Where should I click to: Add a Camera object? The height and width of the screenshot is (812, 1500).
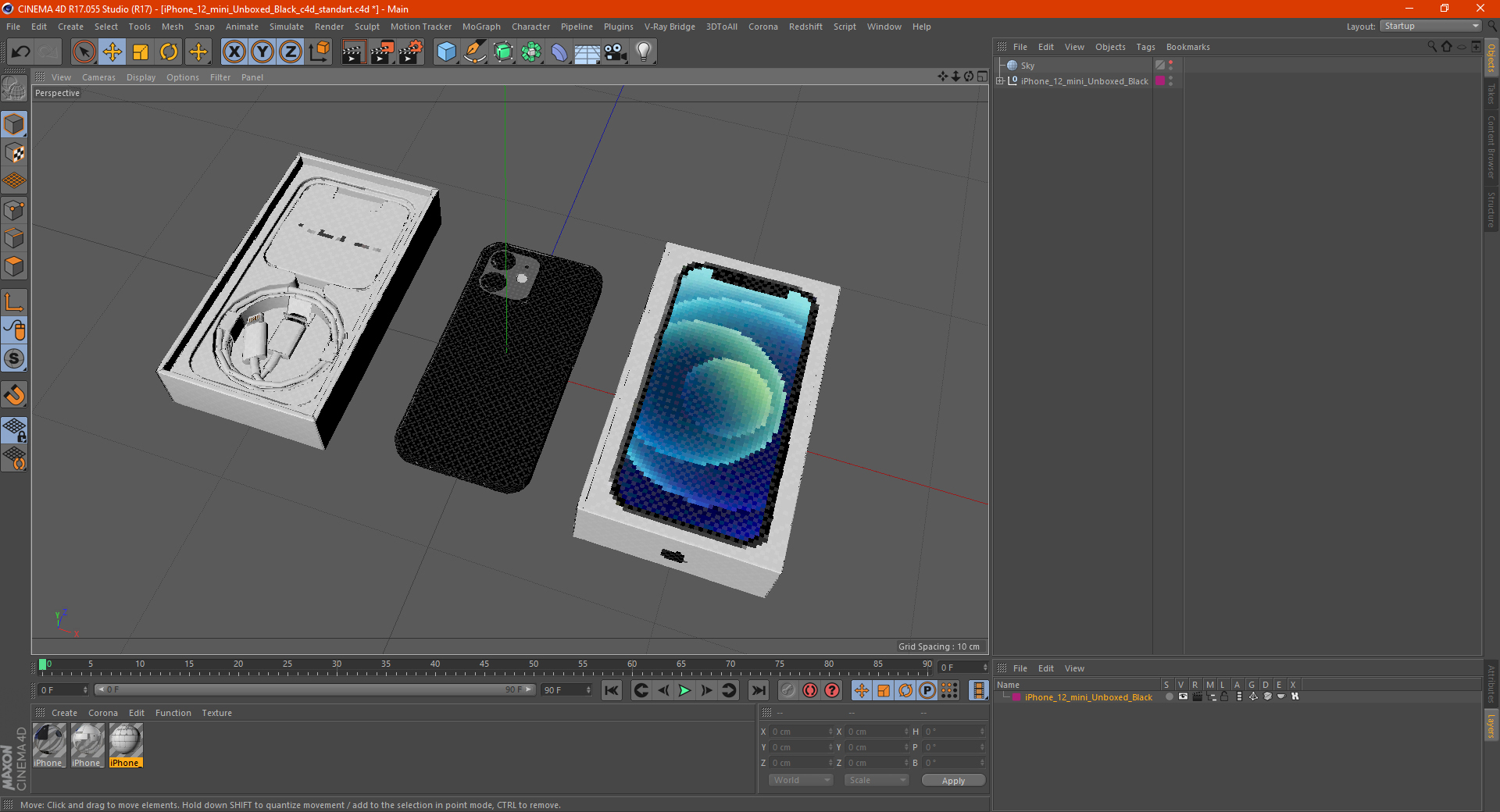(x=616, y=52)
